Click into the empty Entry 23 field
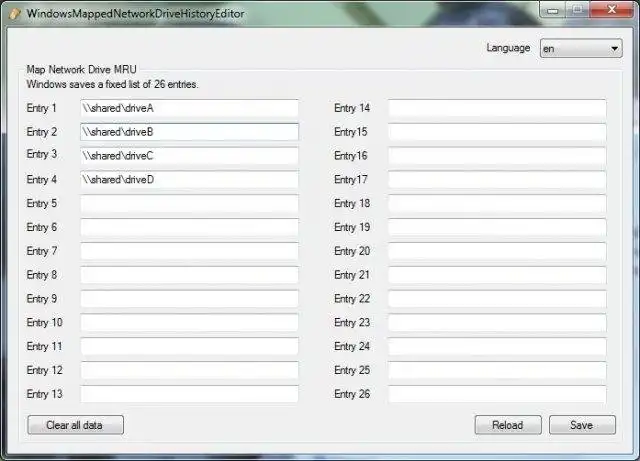The image size is (640, 461). [497, 322]
